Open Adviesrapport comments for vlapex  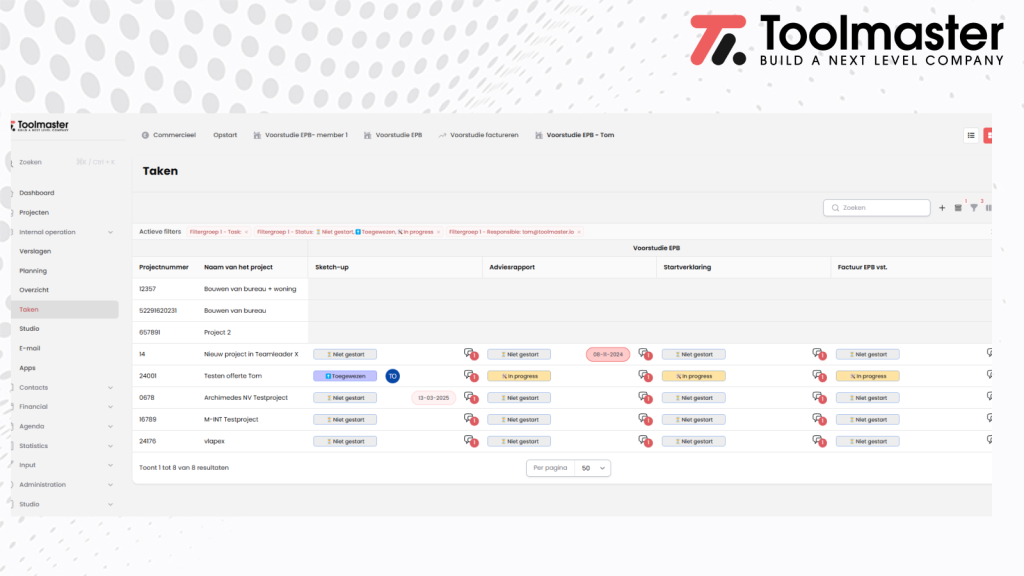(x=645, y=441)
